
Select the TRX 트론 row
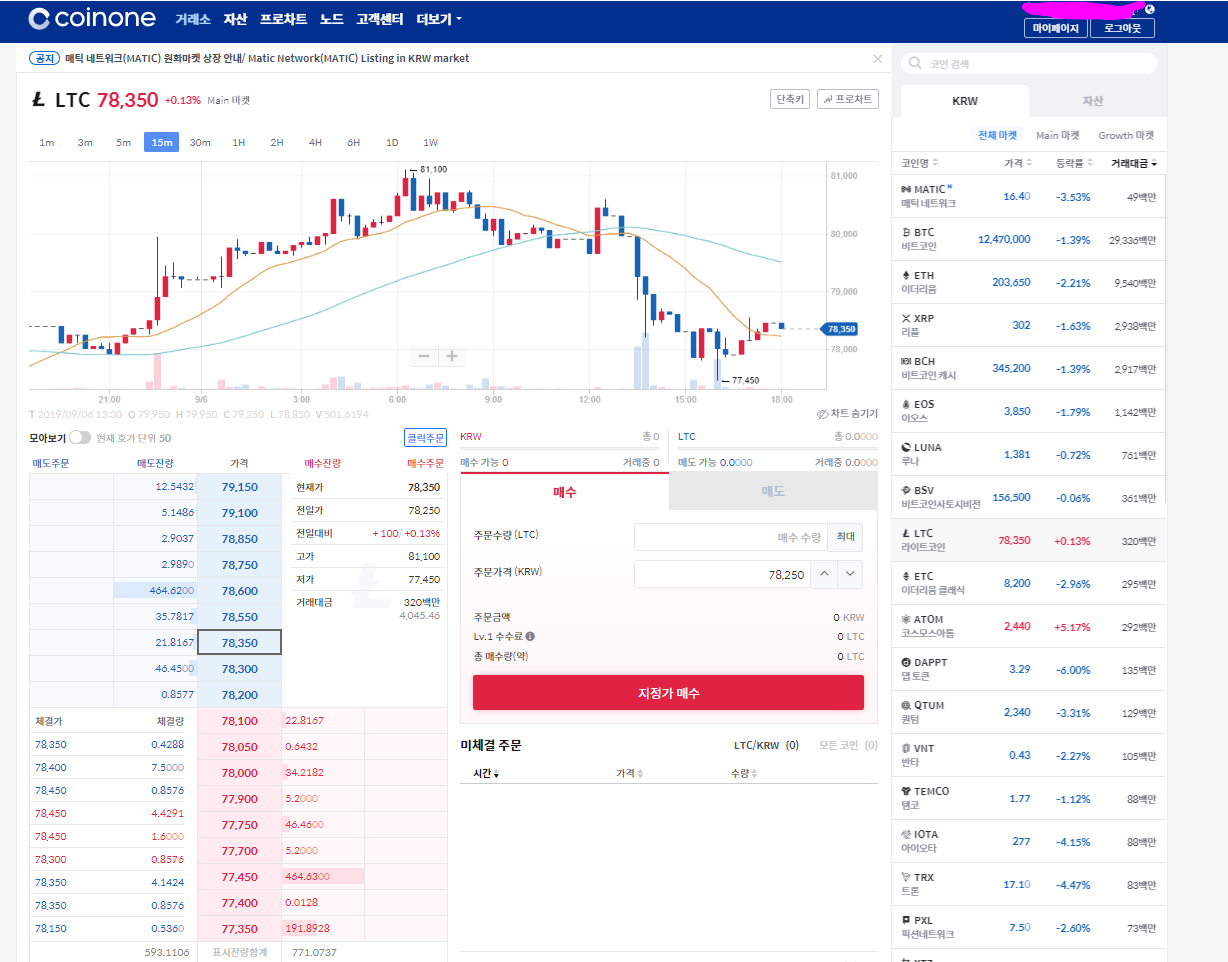click(x=1029, y=884)
